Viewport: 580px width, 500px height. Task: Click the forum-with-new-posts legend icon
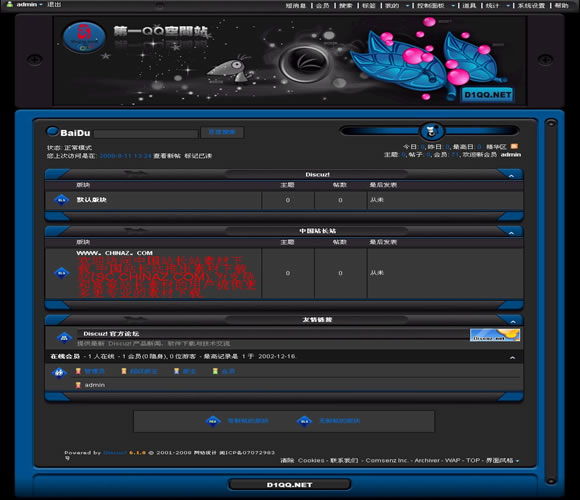point(213,421)
